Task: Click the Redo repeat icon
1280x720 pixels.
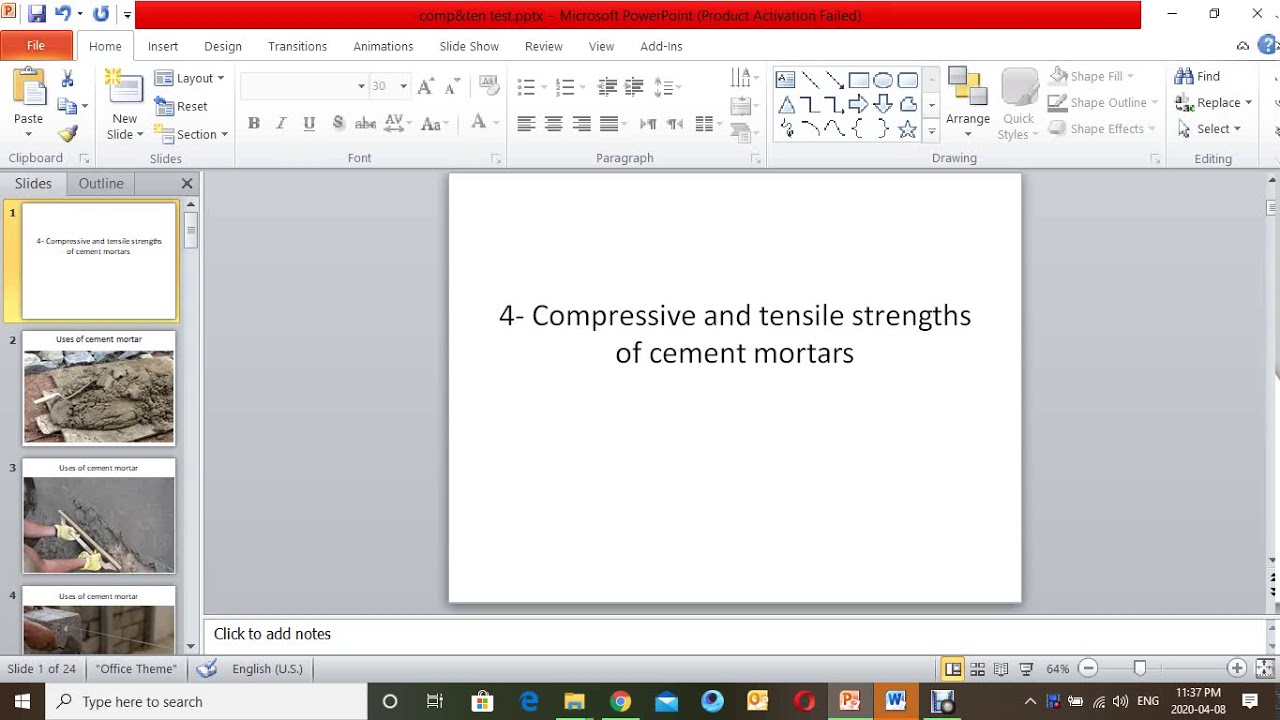Action: [x=101, y=14]
